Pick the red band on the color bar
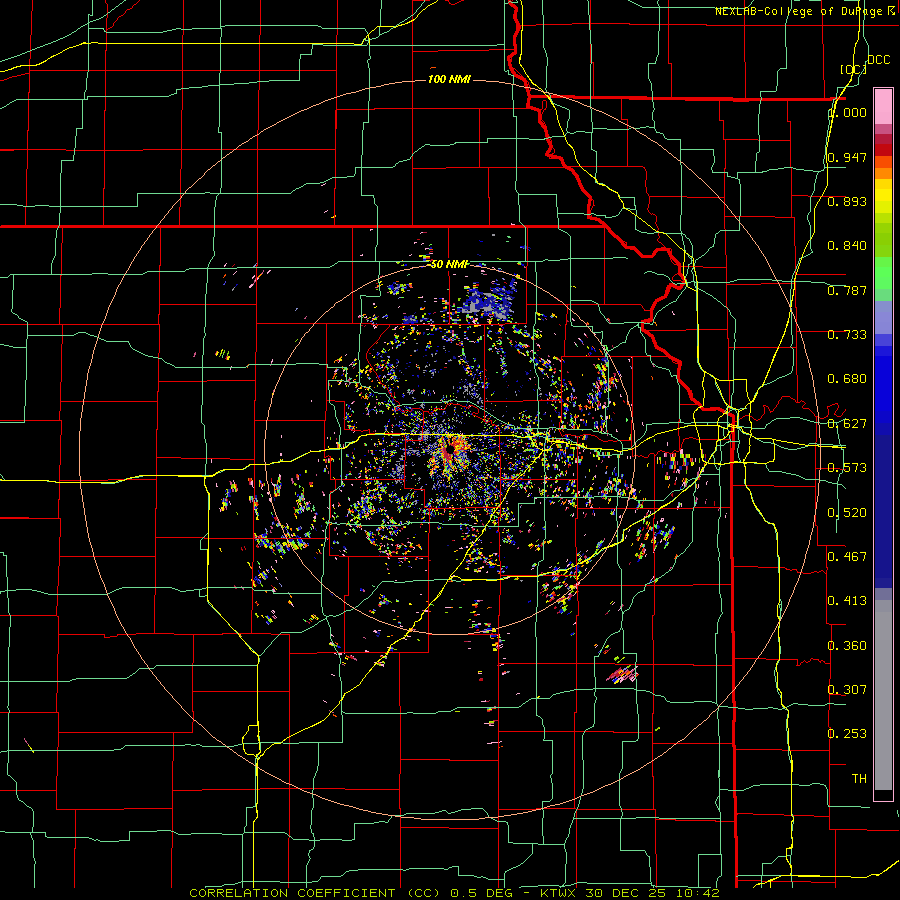This screenshot has height=900, width=900. [883, 149]
